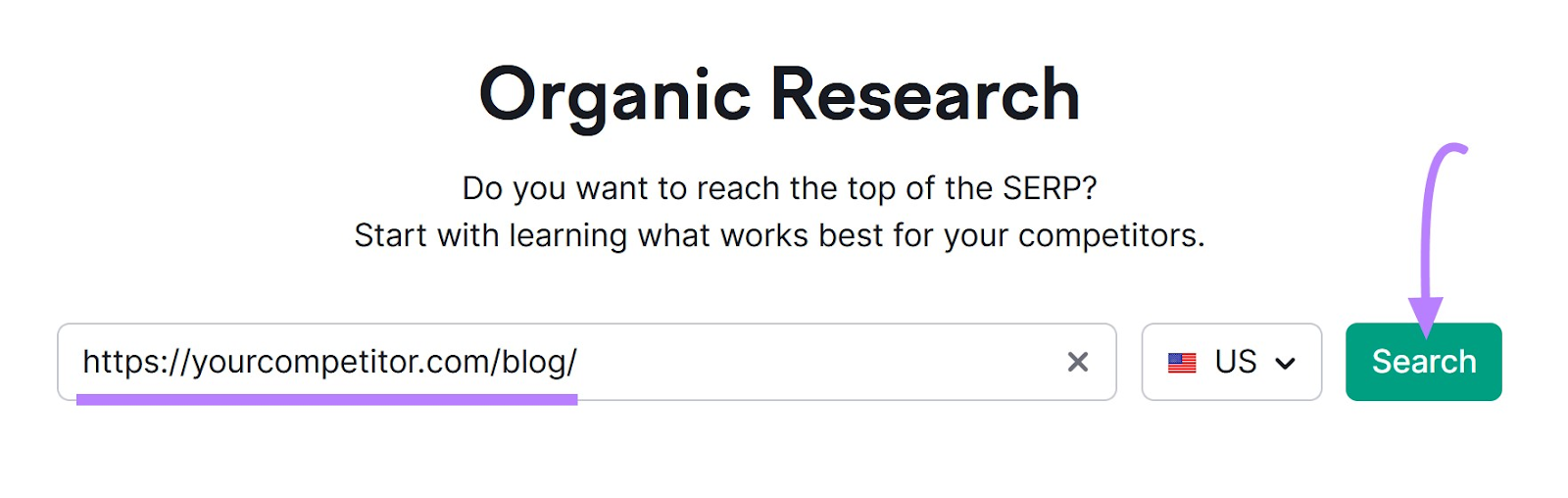
Task: Click the word "Research" in the title
Action: (924, 95)
